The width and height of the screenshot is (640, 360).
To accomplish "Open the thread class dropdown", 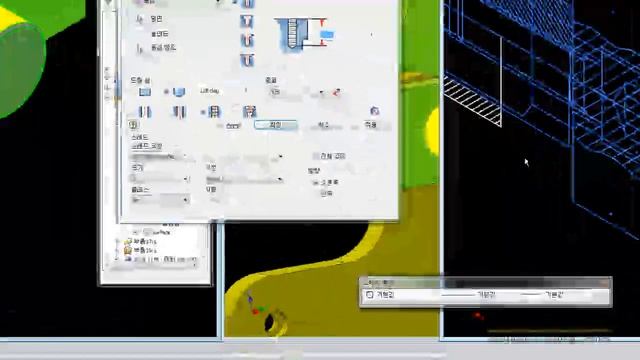I will tap(160, 200).
